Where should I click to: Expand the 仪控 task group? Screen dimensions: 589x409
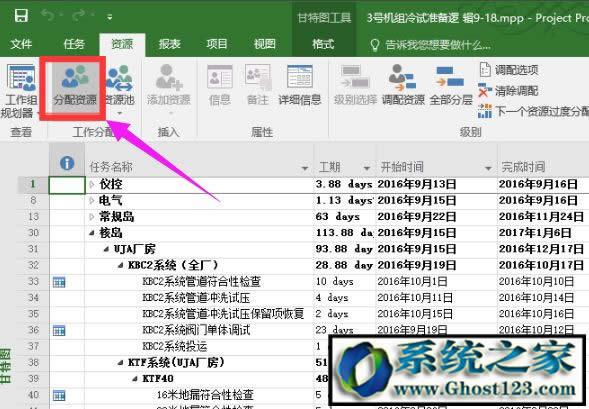click(x=92, y=184)
